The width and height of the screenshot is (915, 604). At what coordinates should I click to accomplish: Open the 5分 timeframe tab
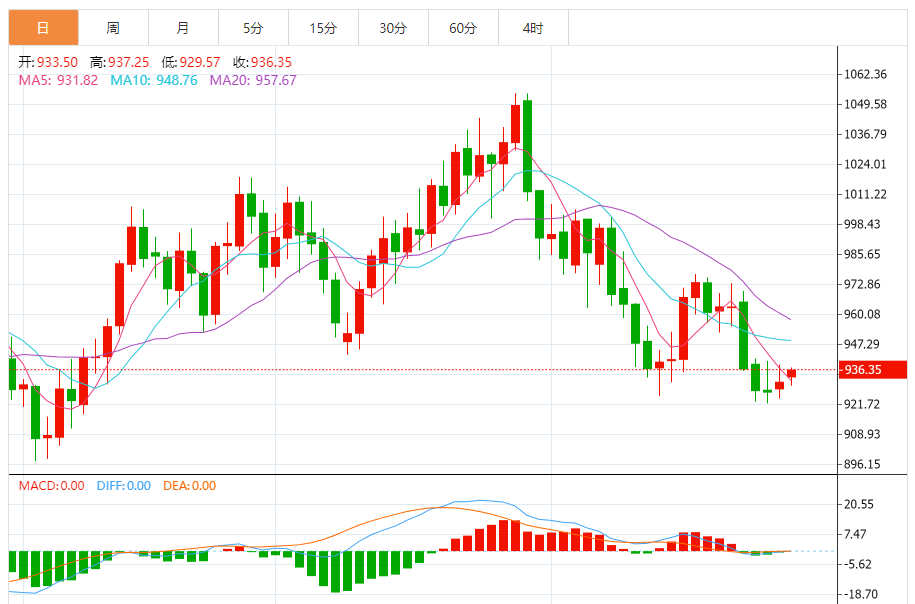click(x=253, y=27)
